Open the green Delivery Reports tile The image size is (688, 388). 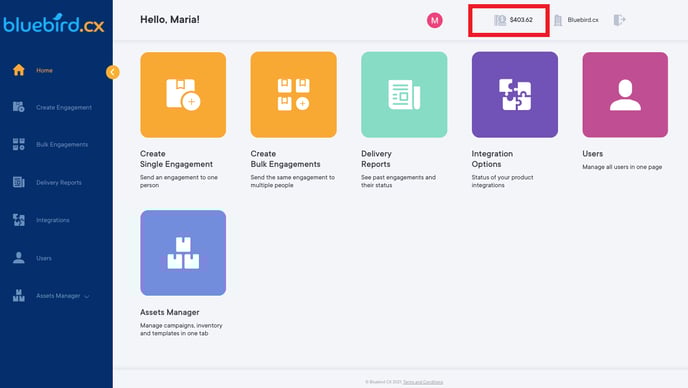click(404, 95)
